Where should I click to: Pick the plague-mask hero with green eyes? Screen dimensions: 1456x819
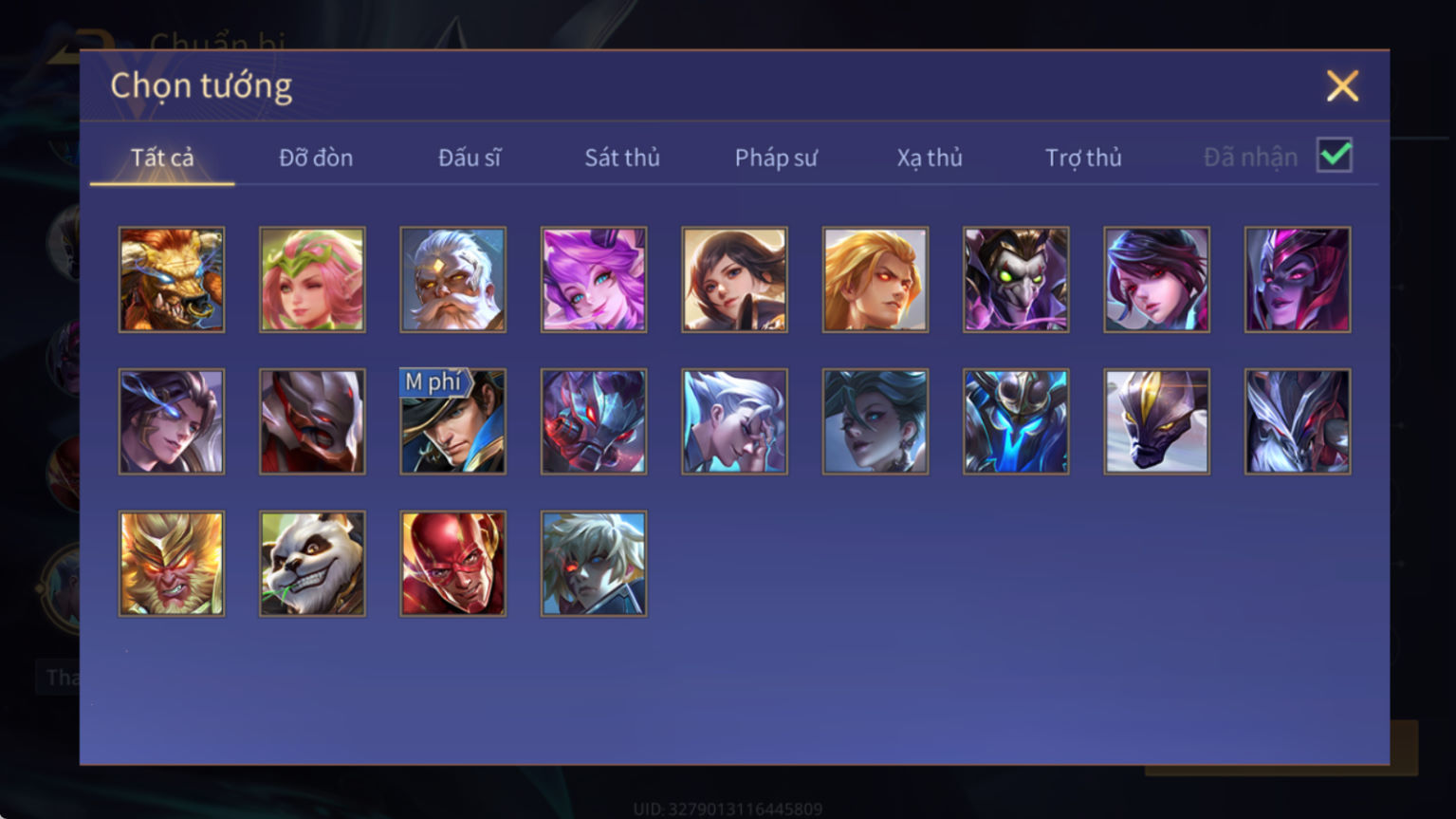1016,279
